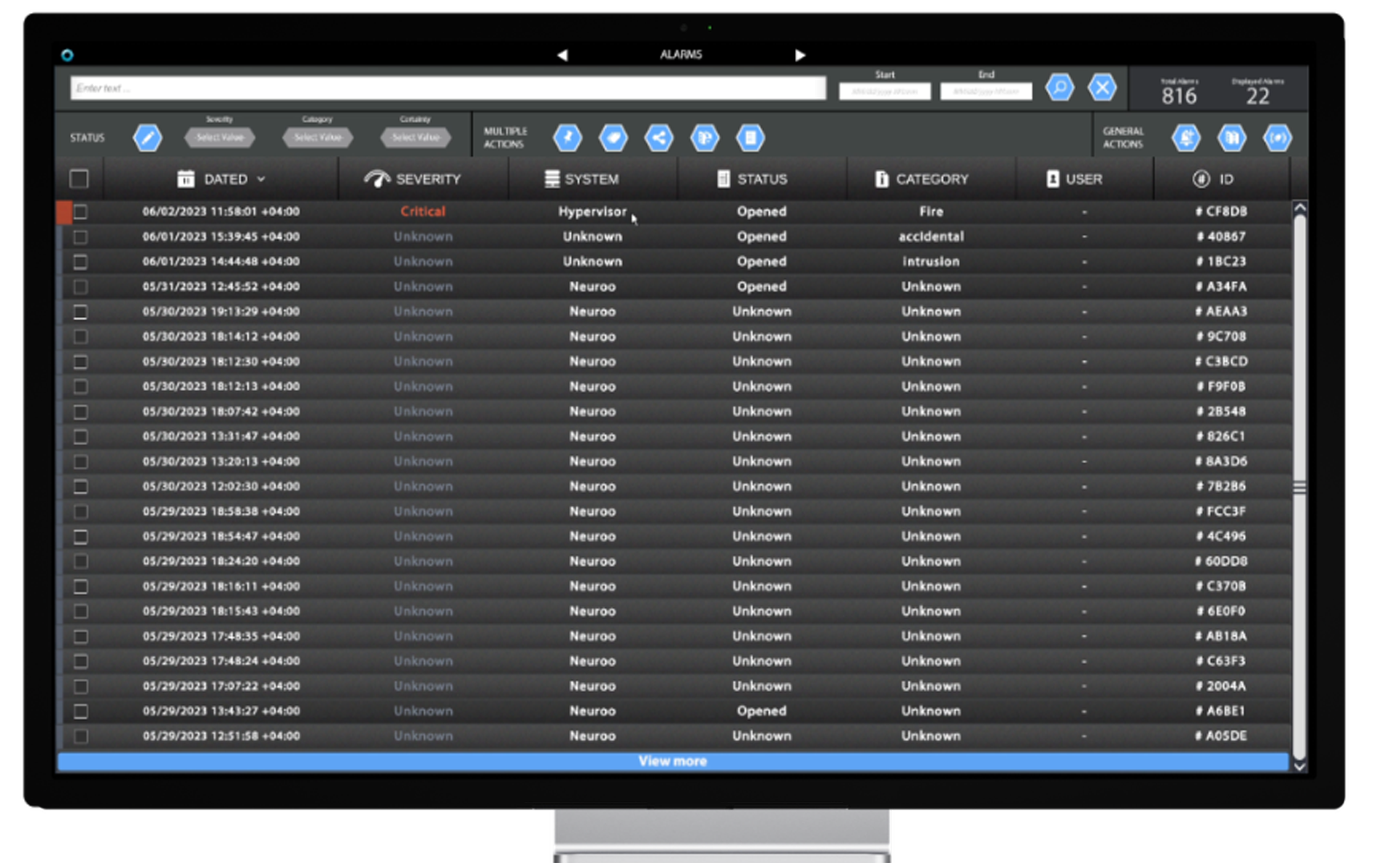The height and width of the screenshot is (868, 1389).
Task: Select the export icon in Multiple Actions
Action: coord(705,138)
